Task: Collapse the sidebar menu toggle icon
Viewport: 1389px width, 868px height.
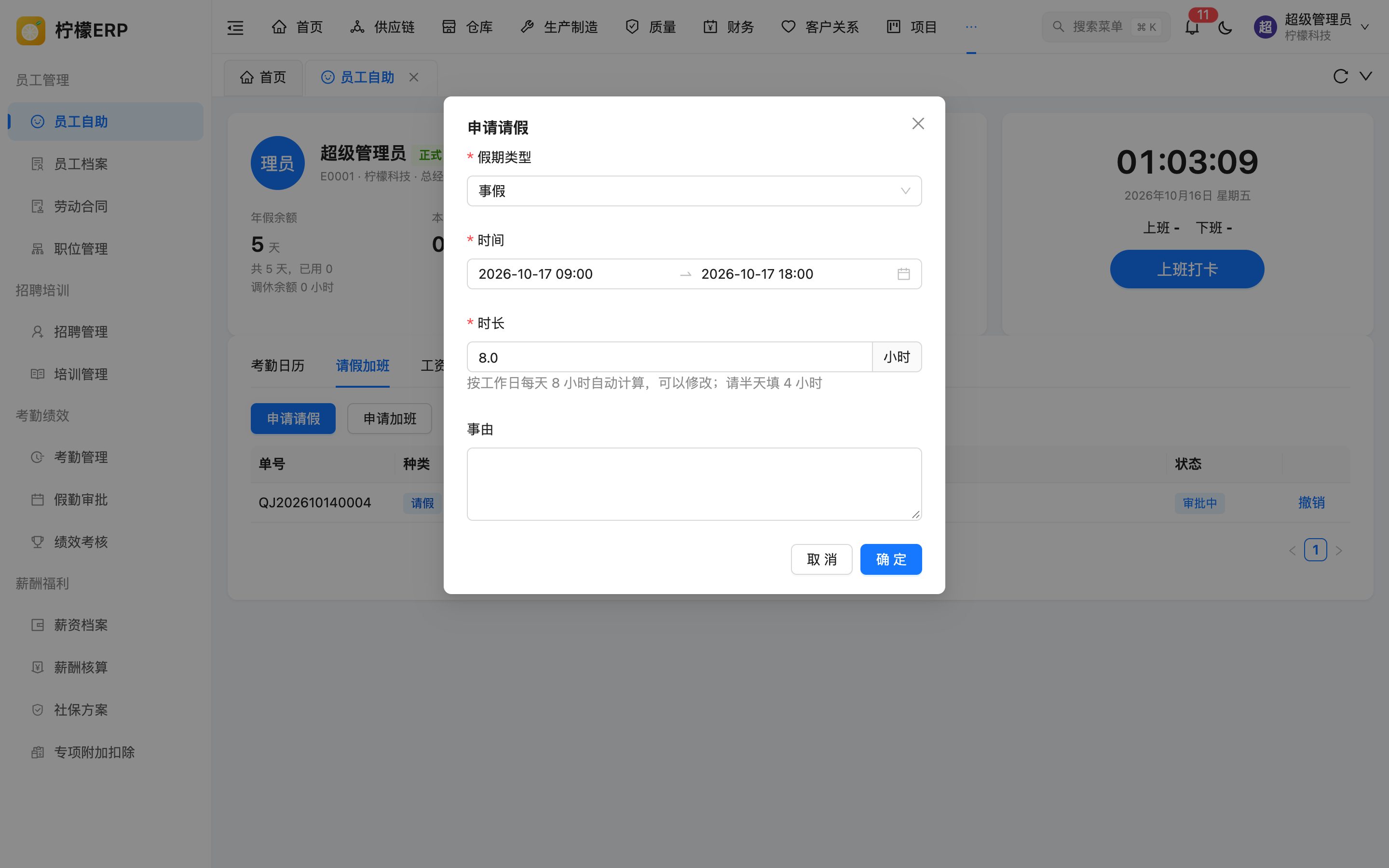Action: 235,27
